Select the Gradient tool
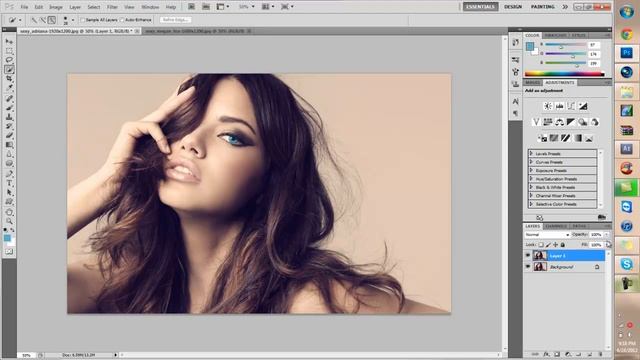The height and width of the screenshot is (360, 640). click(9, 145)
